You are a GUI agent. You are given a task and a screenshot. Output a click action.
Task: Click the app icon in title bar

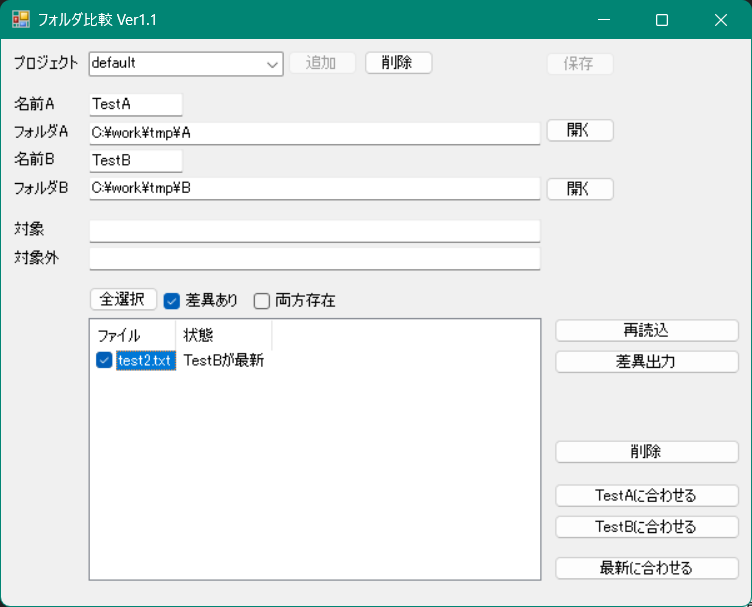[x=20, y=20]
